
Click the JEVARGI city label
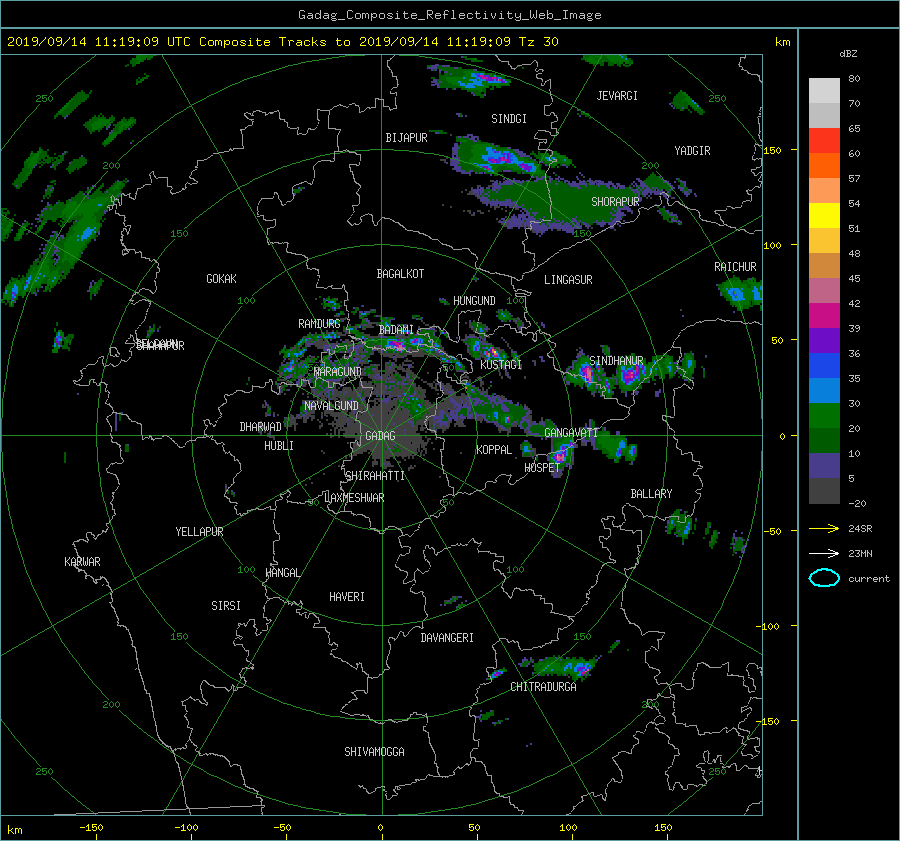tap(617, 96)
